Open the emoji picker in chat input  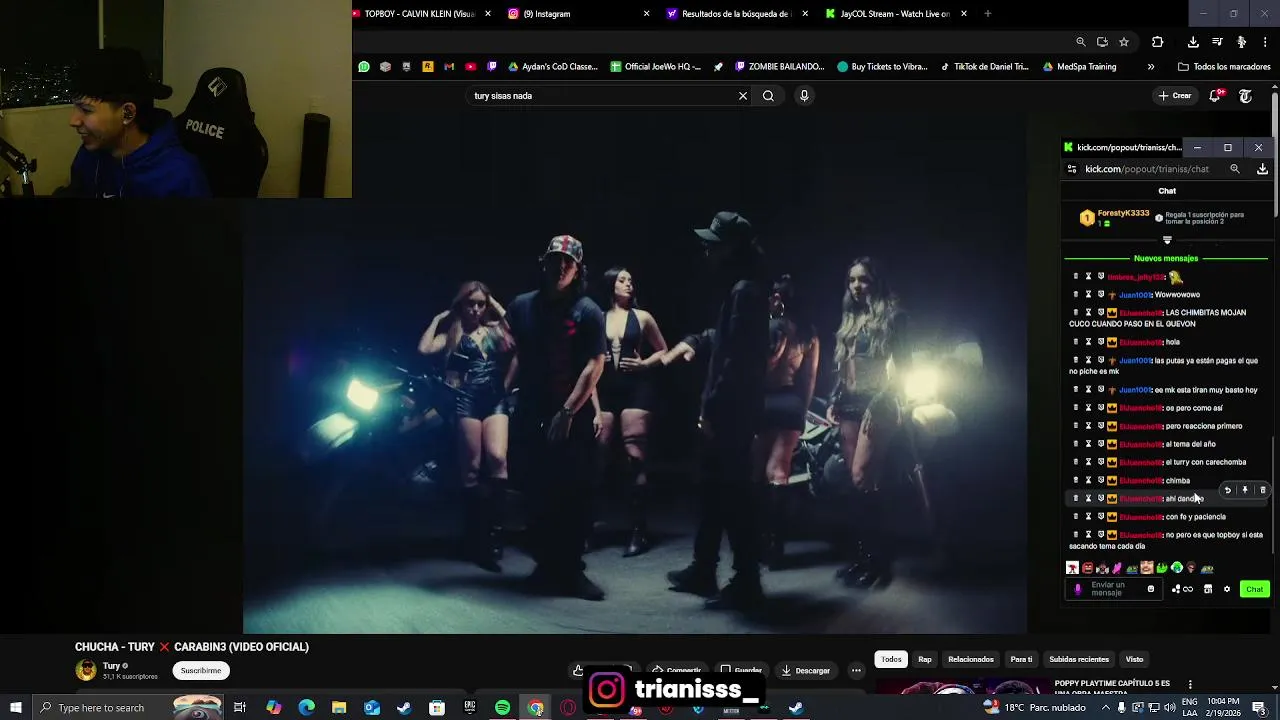tap(1151, 589)
